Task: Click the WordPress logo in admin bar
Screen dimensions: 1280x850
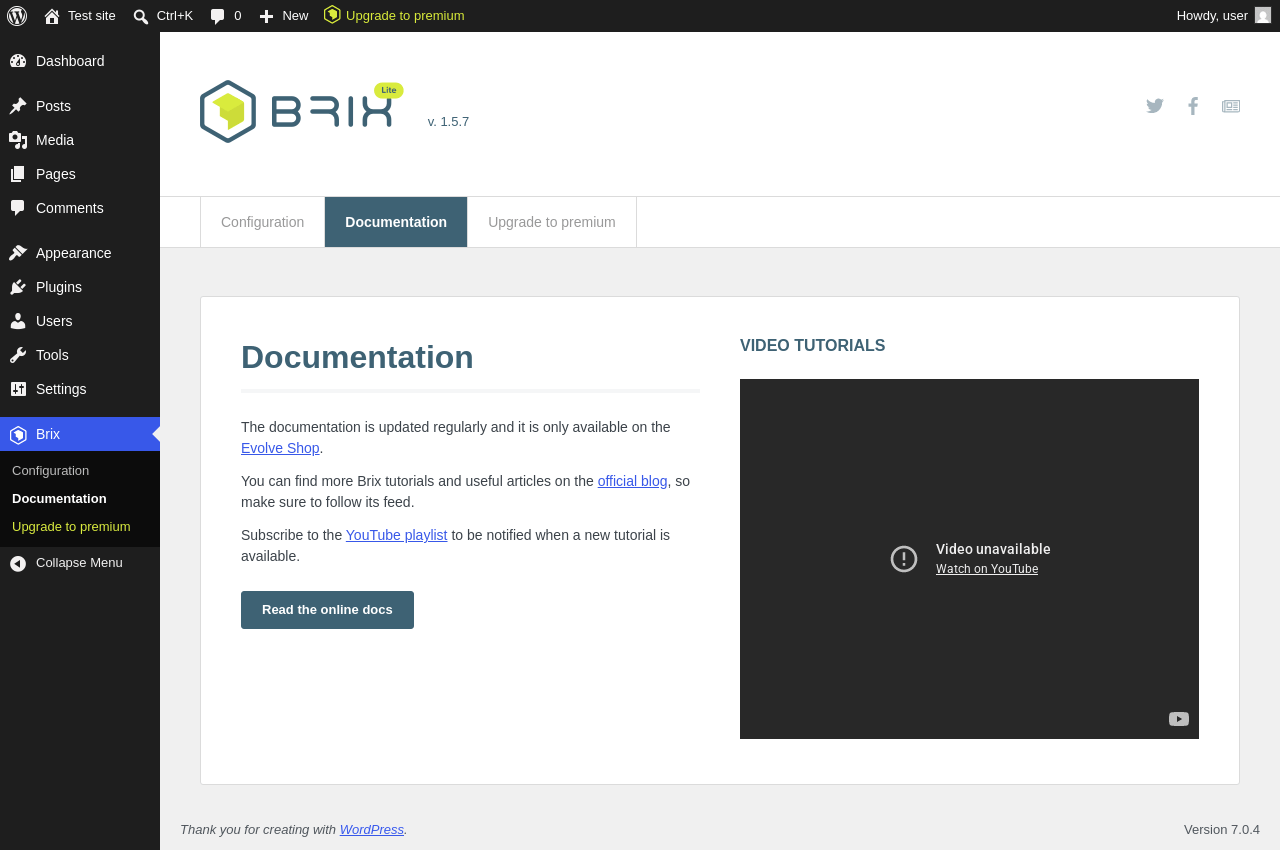Action: (x=17, y=16)
